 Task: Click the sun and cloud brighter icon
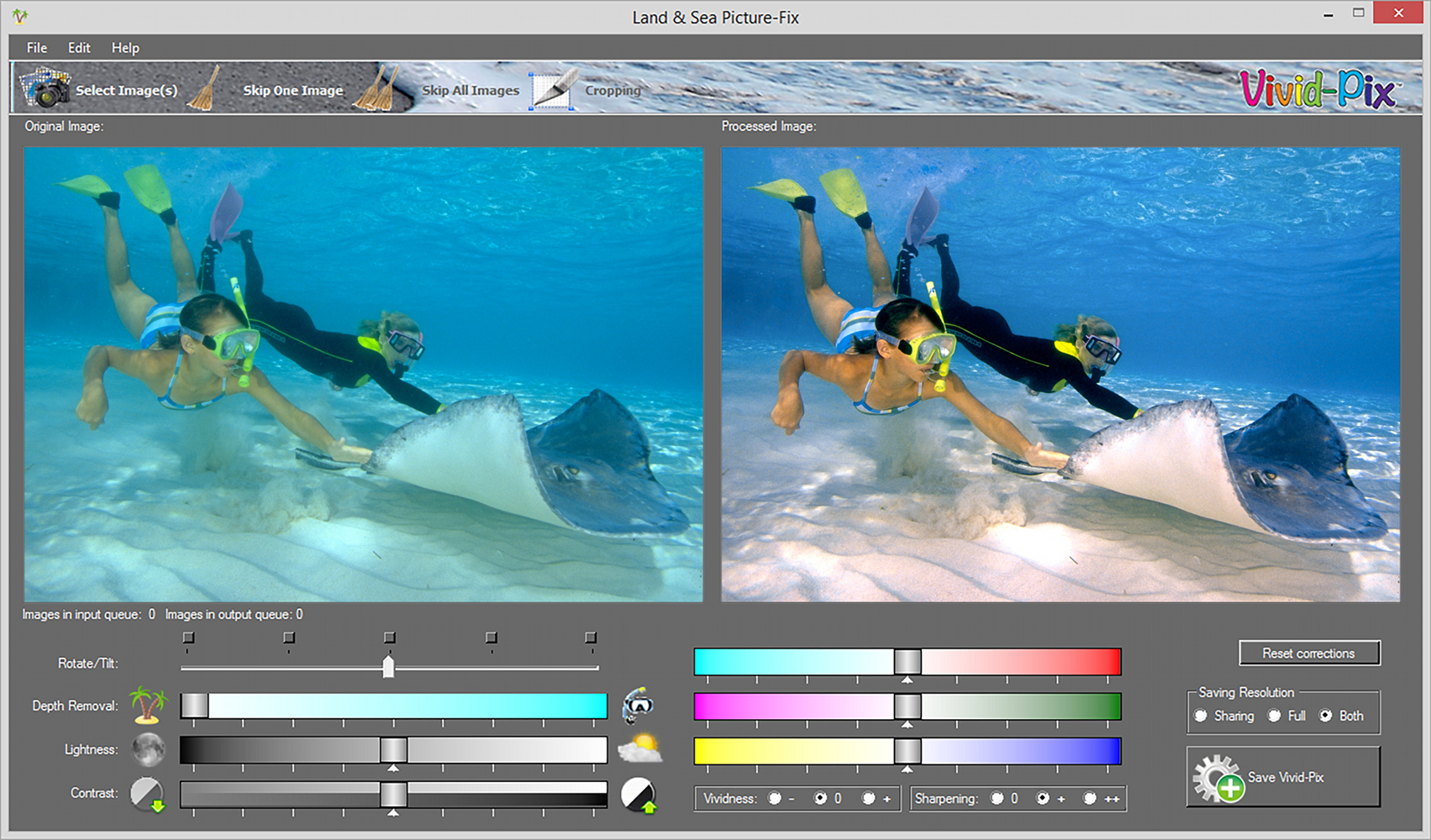639,748
